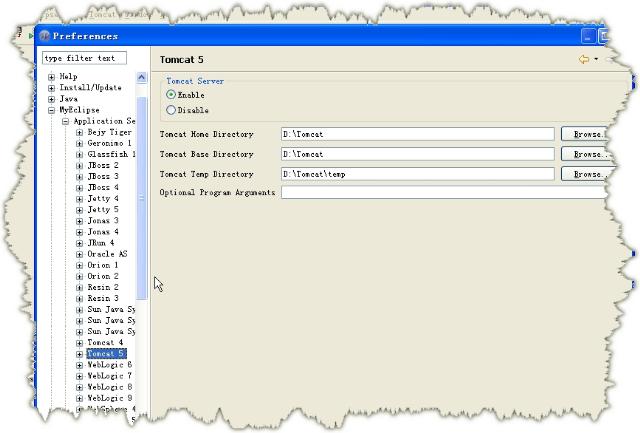Select WebLogic 7 in the tree

click(x=109, y=375)
